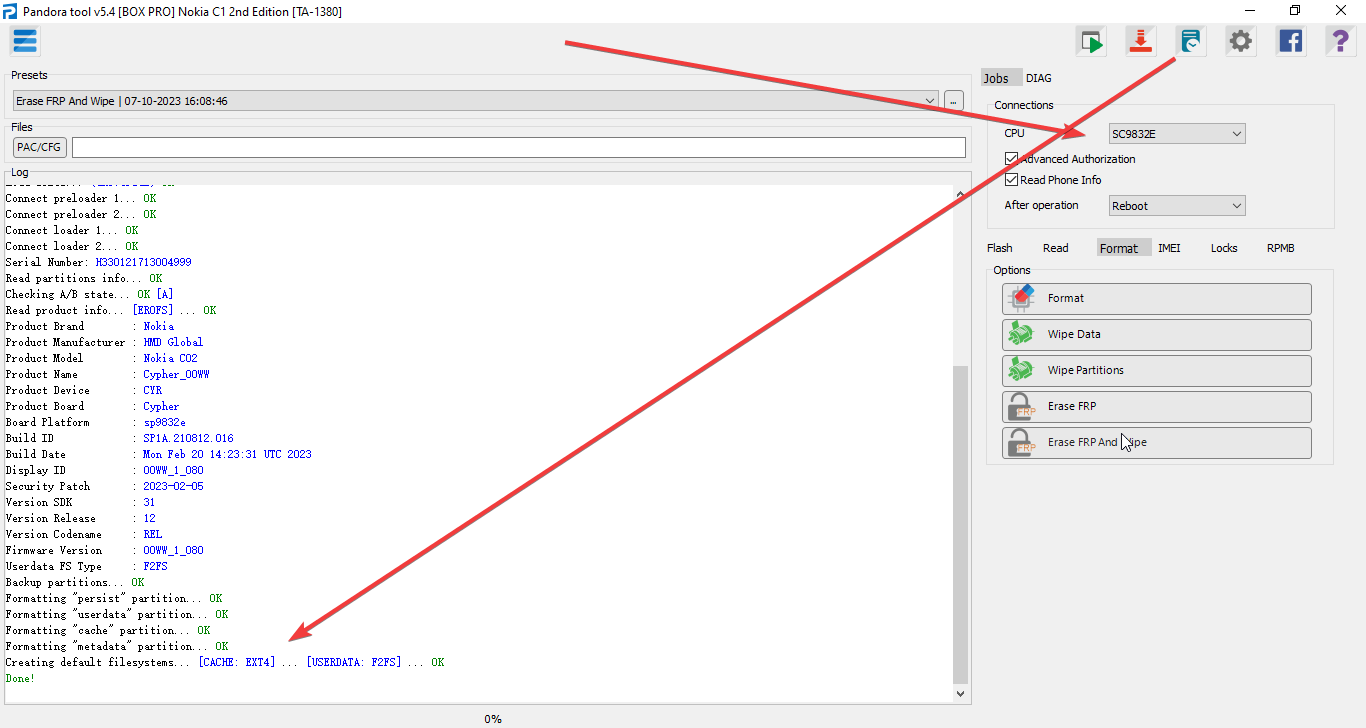Click 'SP1A.210812.016' build ID value
The width and height of the screenshot is (1366, 728).
(188, 438)
